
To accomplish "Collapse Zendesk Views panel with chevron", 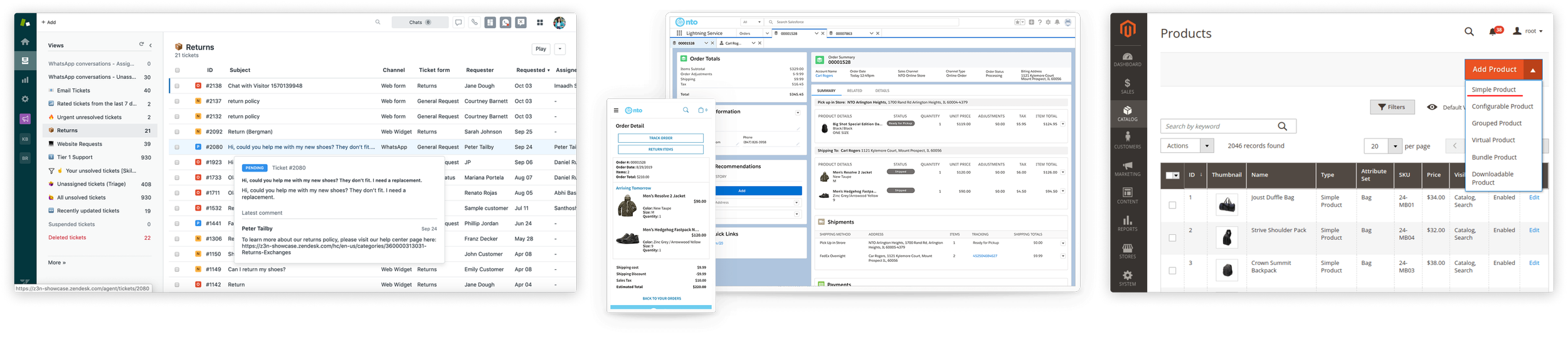I will 151,45.
